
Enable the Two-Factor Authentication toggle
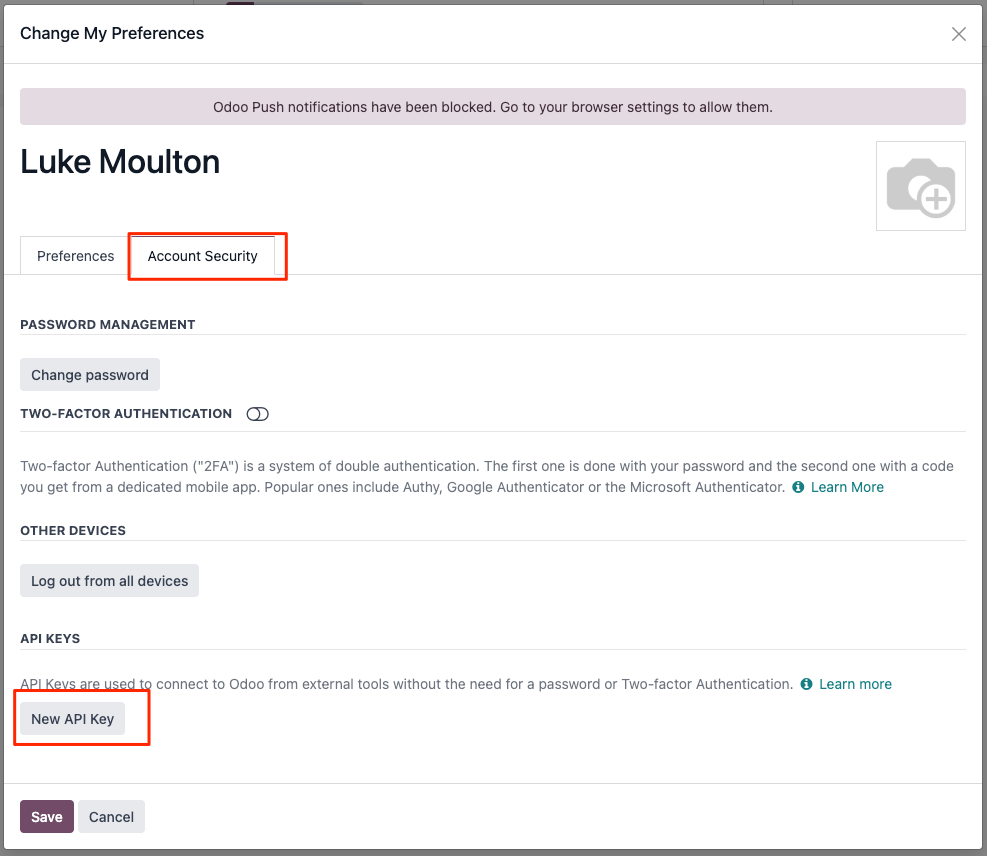257,413
